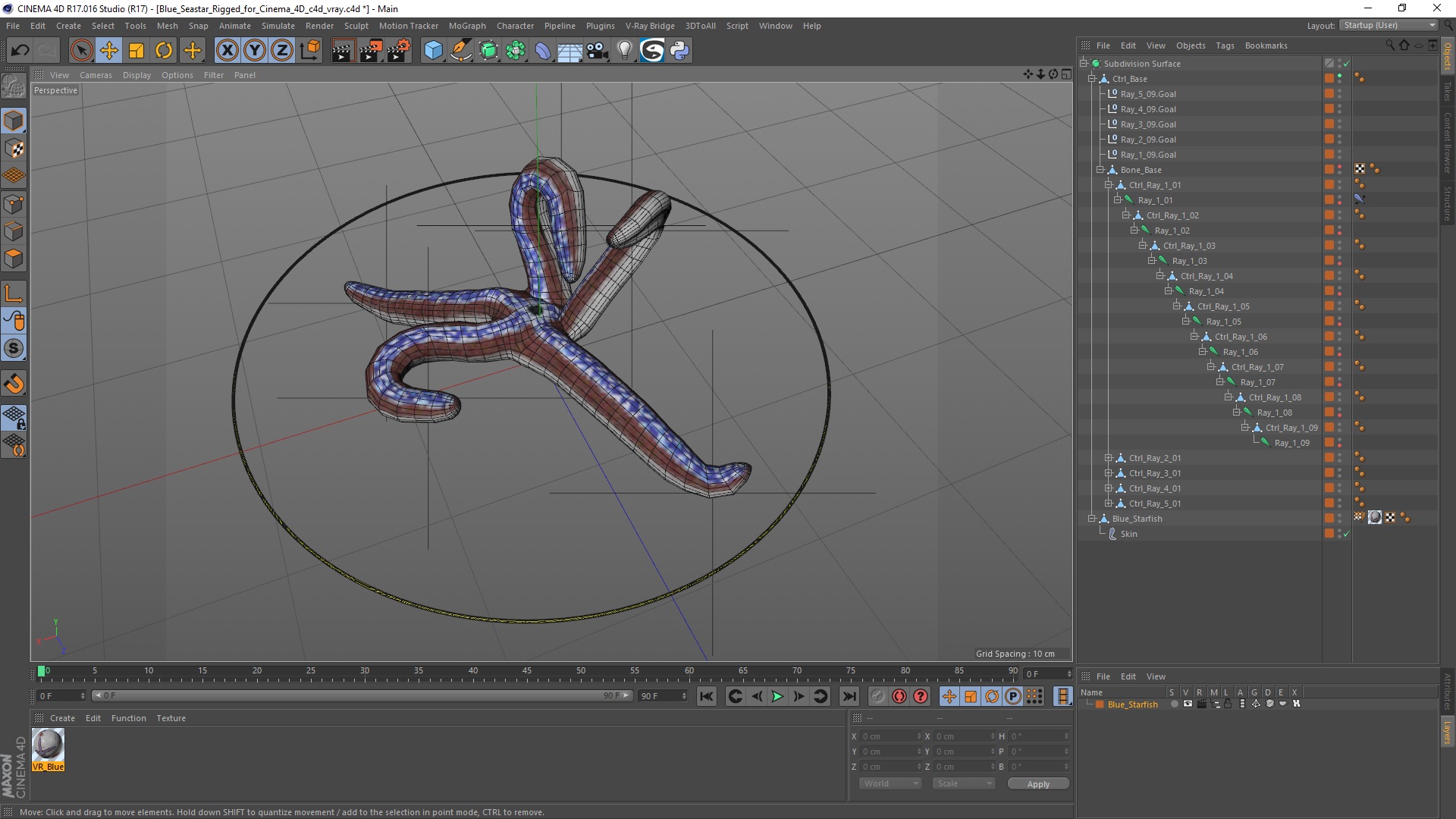Enable the Axis mode
This screenshot has height=819, width=1456.
click(14, 293)
